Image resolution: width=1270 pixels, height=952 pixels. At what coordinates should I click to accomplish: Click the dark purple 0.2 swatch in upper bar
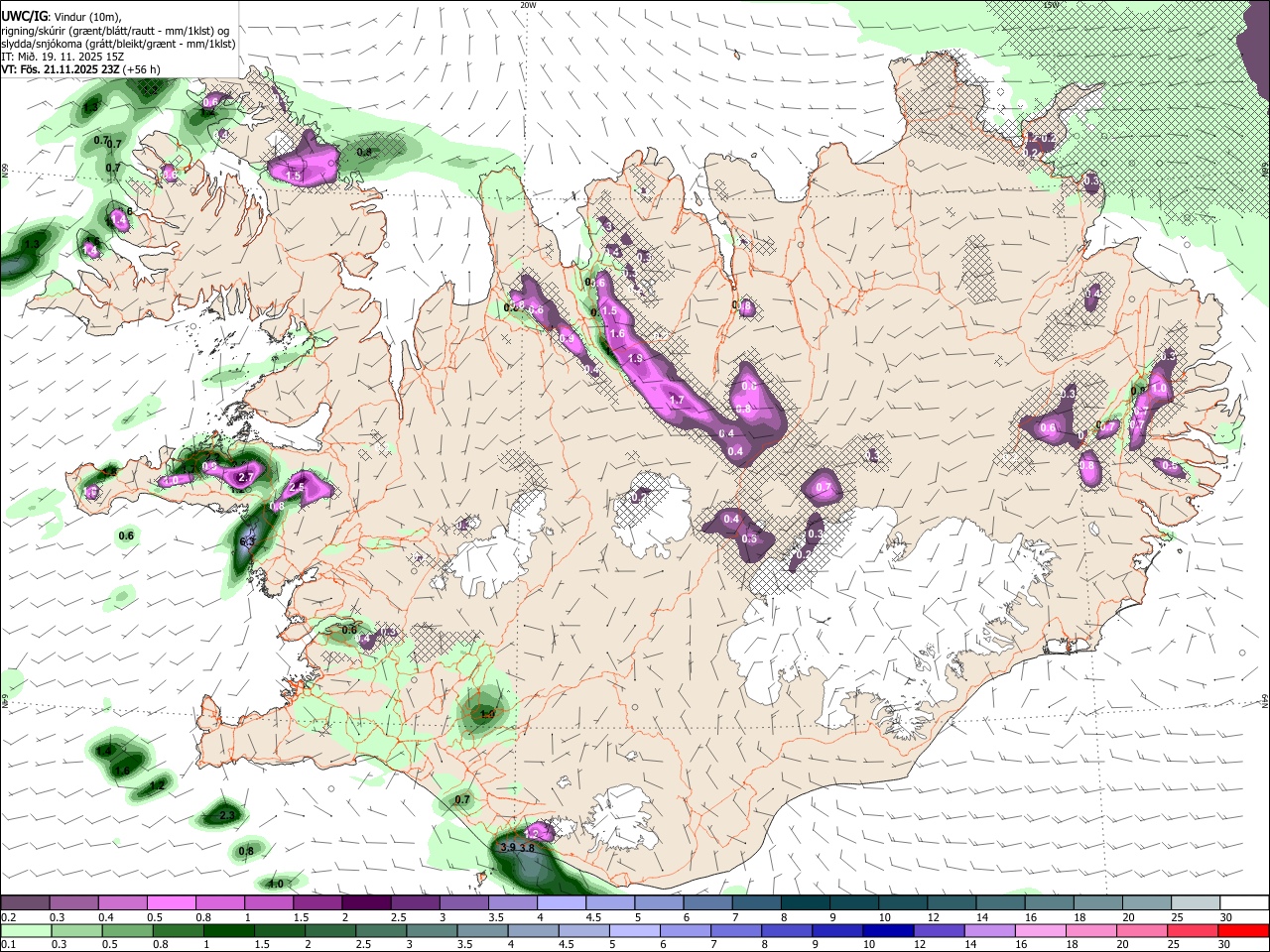25,903
